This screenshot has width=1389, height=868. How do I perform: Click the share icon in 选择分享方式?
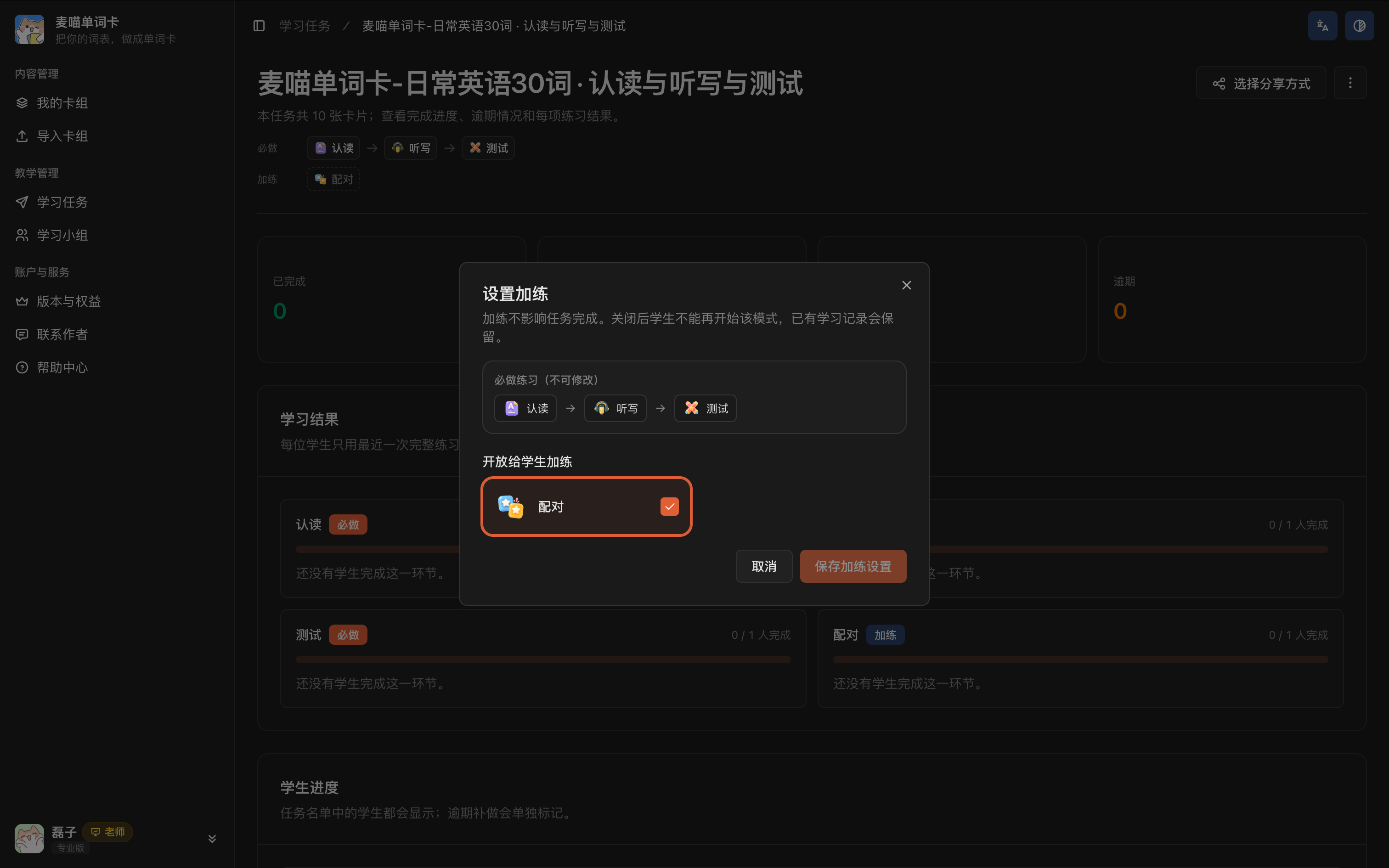[x=1219, y=84]
